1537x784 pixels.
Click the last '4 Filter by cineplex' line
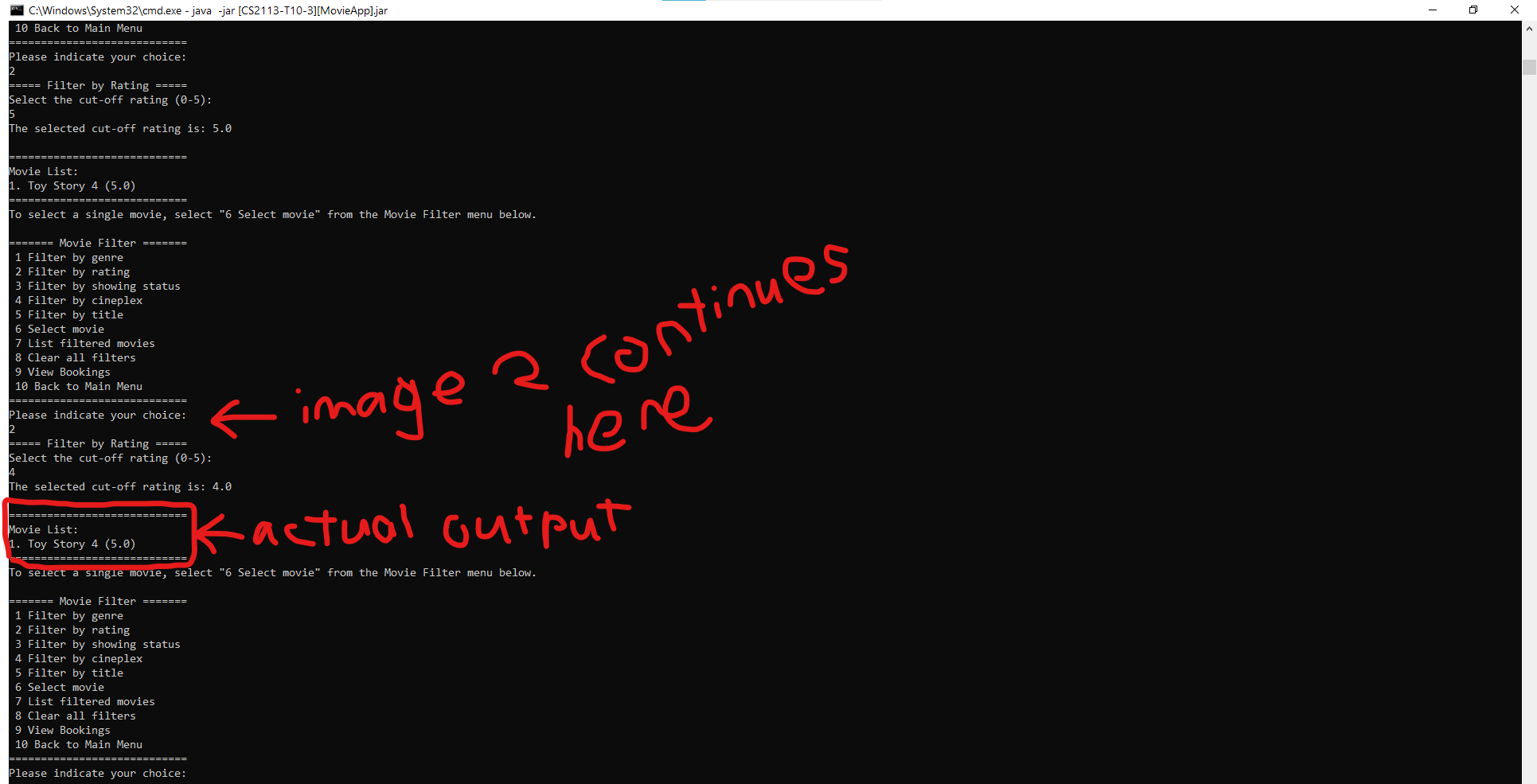(79, 659)
